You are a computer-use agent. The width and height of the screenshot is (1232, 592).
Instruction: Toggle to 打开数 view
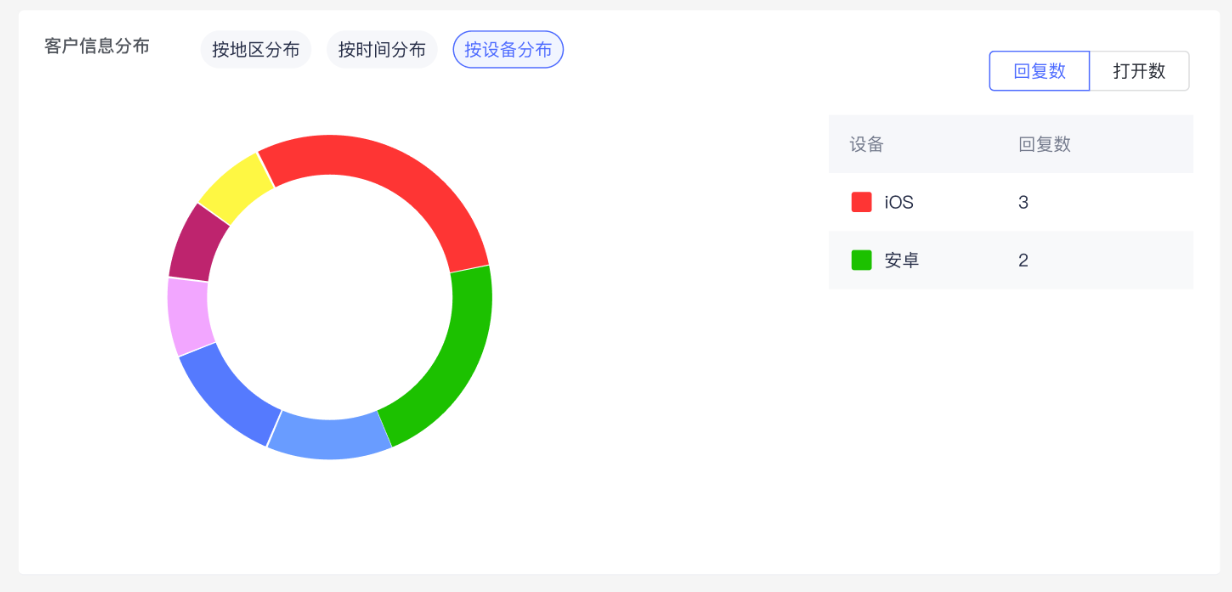tap(1139, 71)
